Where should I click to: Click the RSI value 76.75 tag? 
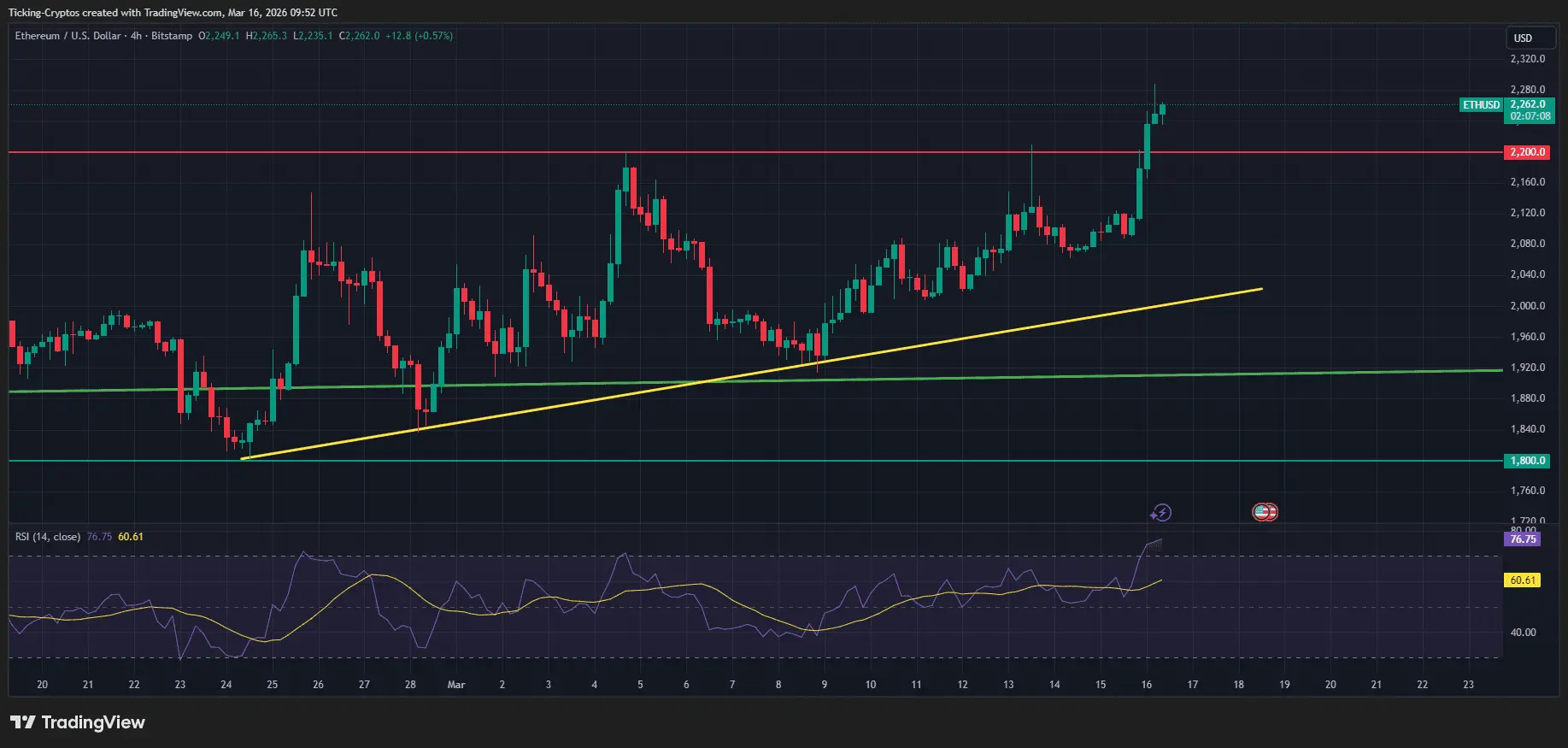coord(1523,539)
